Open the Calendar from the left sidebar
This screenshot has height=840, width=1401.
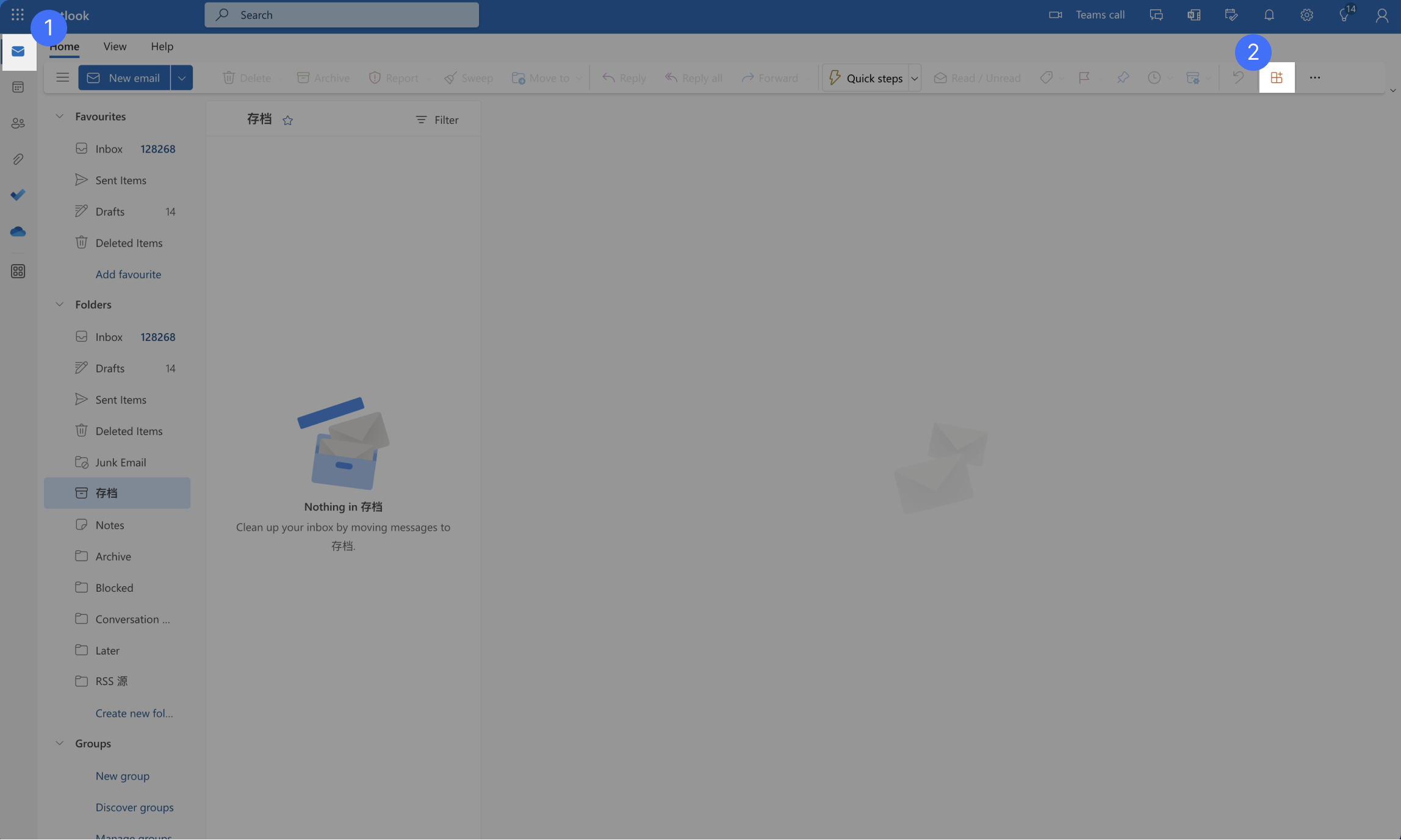tap(18, 87)
